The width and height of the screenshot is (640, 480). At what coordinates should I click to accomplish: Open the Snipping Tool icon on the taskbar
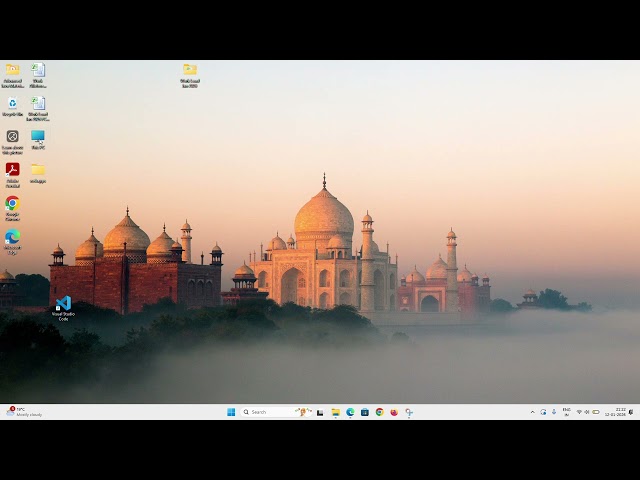pyautogui.click(x=409, y=412)
